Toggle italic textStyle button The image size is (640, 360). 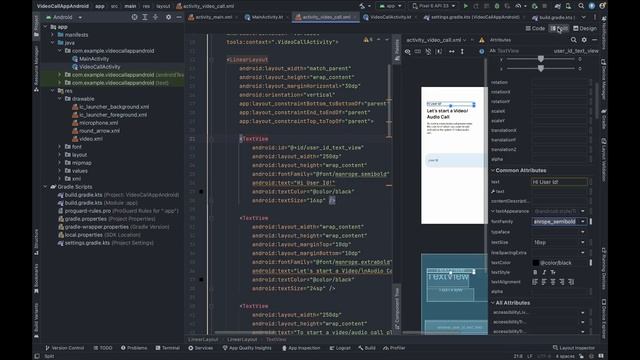pos(544,272)
